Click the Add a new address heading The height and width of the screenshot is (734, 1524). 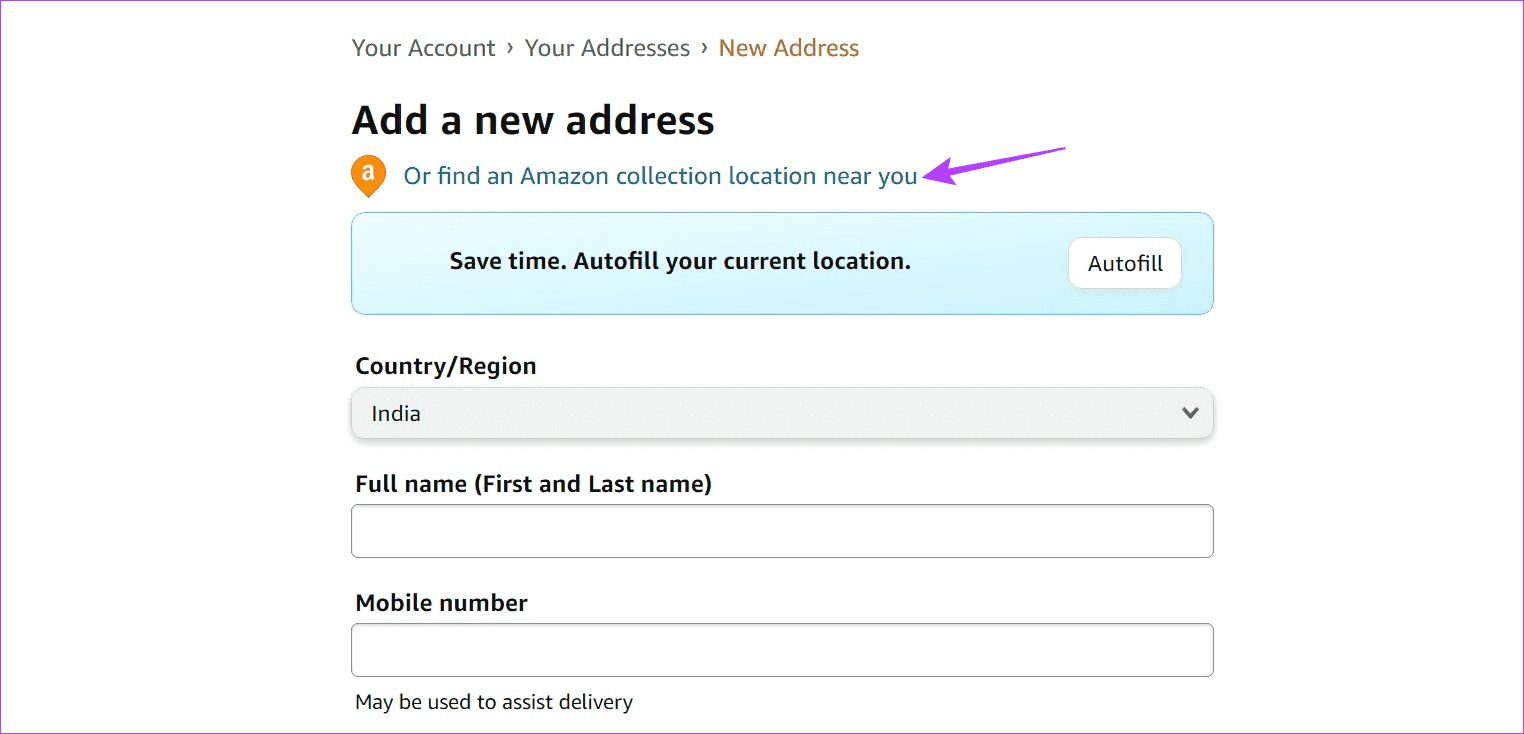point(533,120)
